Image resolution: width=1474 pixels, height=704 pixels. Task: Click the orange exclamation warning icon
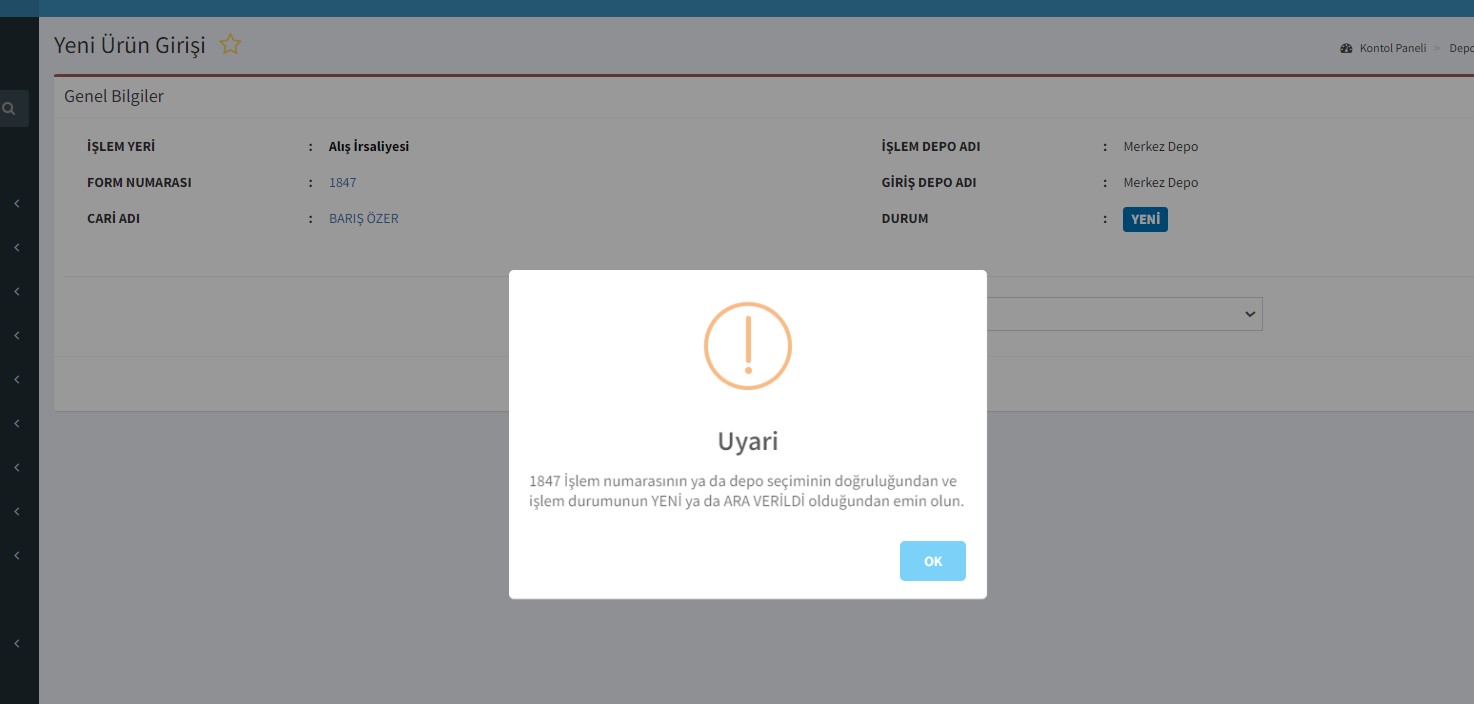[747, 346]
